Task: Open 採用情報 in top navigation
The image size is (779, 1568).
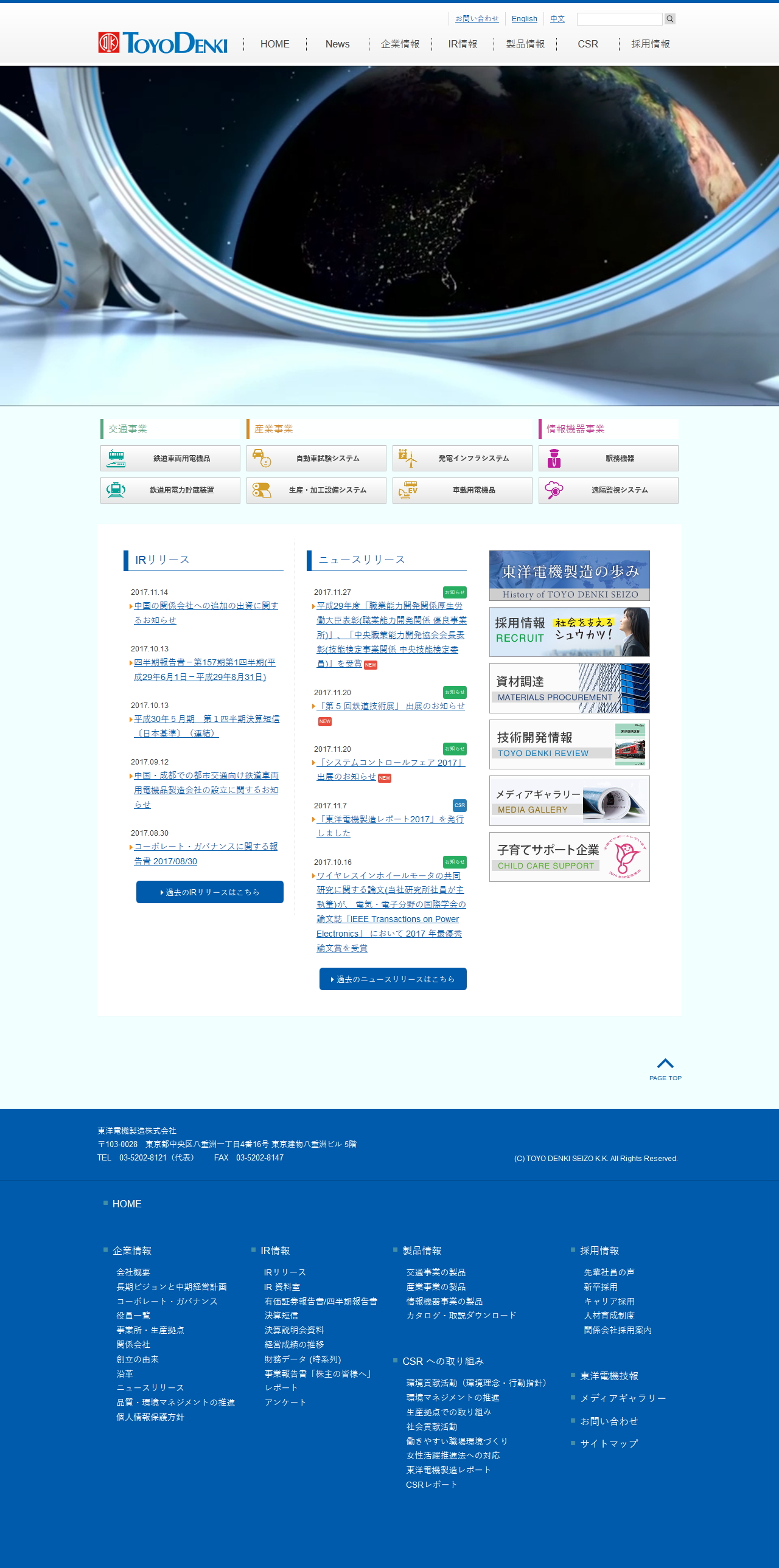Action: 651,44
